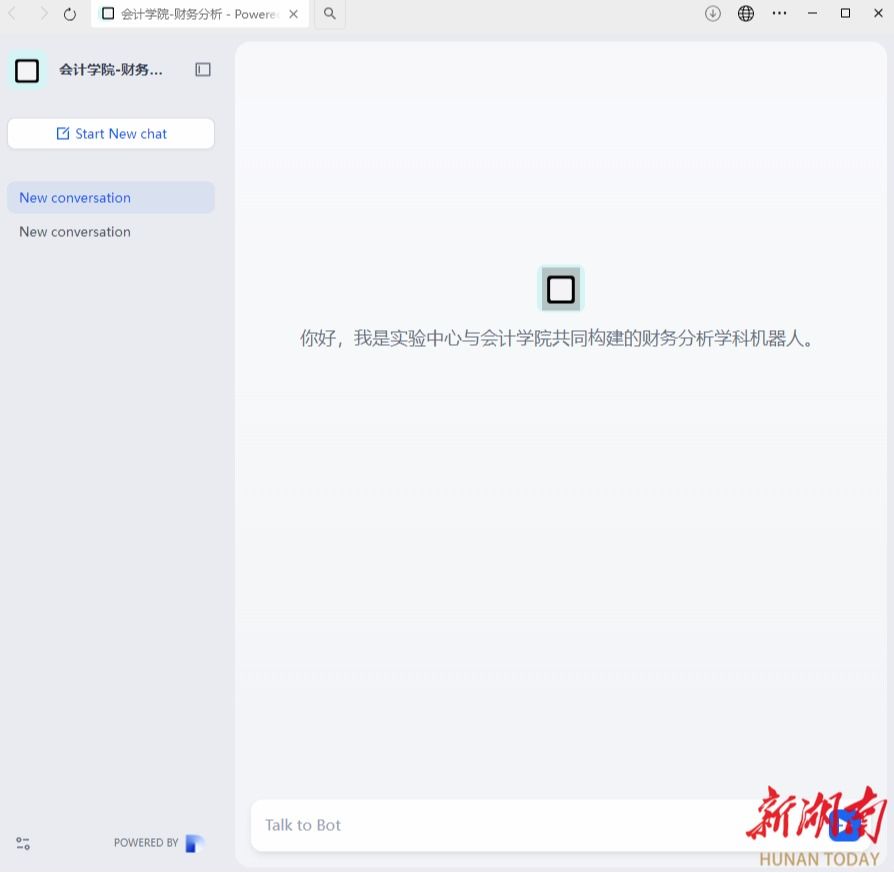Expand the three-dot more options menu

[x=780, y=14]
